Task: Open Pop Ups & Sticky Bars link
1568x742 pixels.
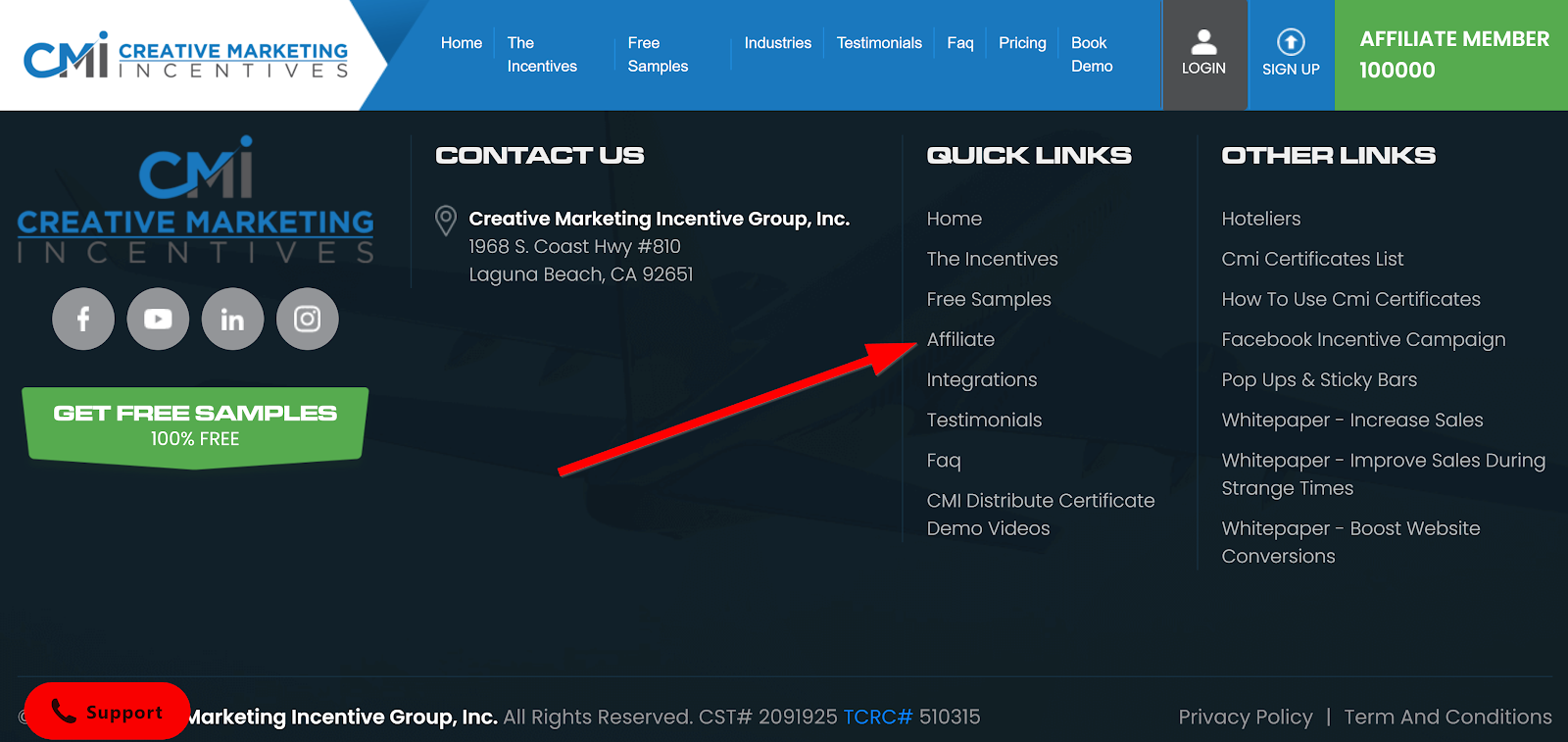Action: coord(1319,379)
